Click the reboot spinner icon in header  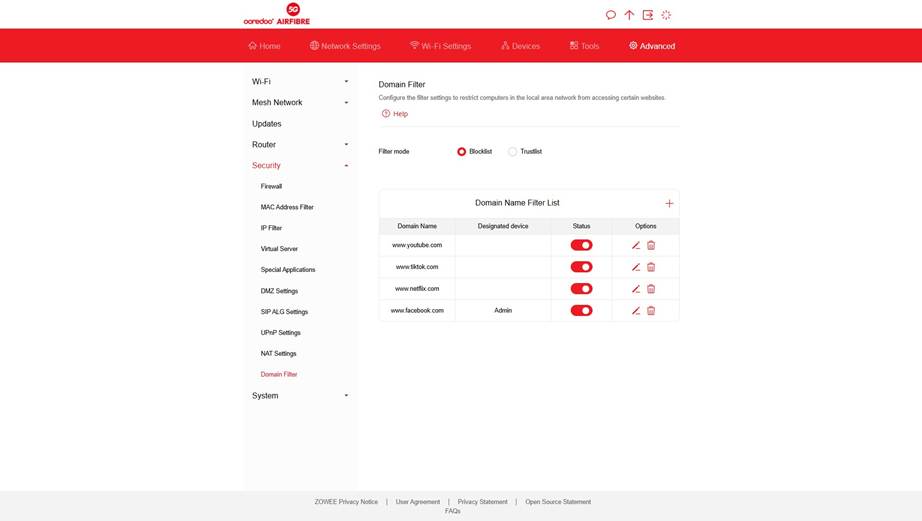666,15
